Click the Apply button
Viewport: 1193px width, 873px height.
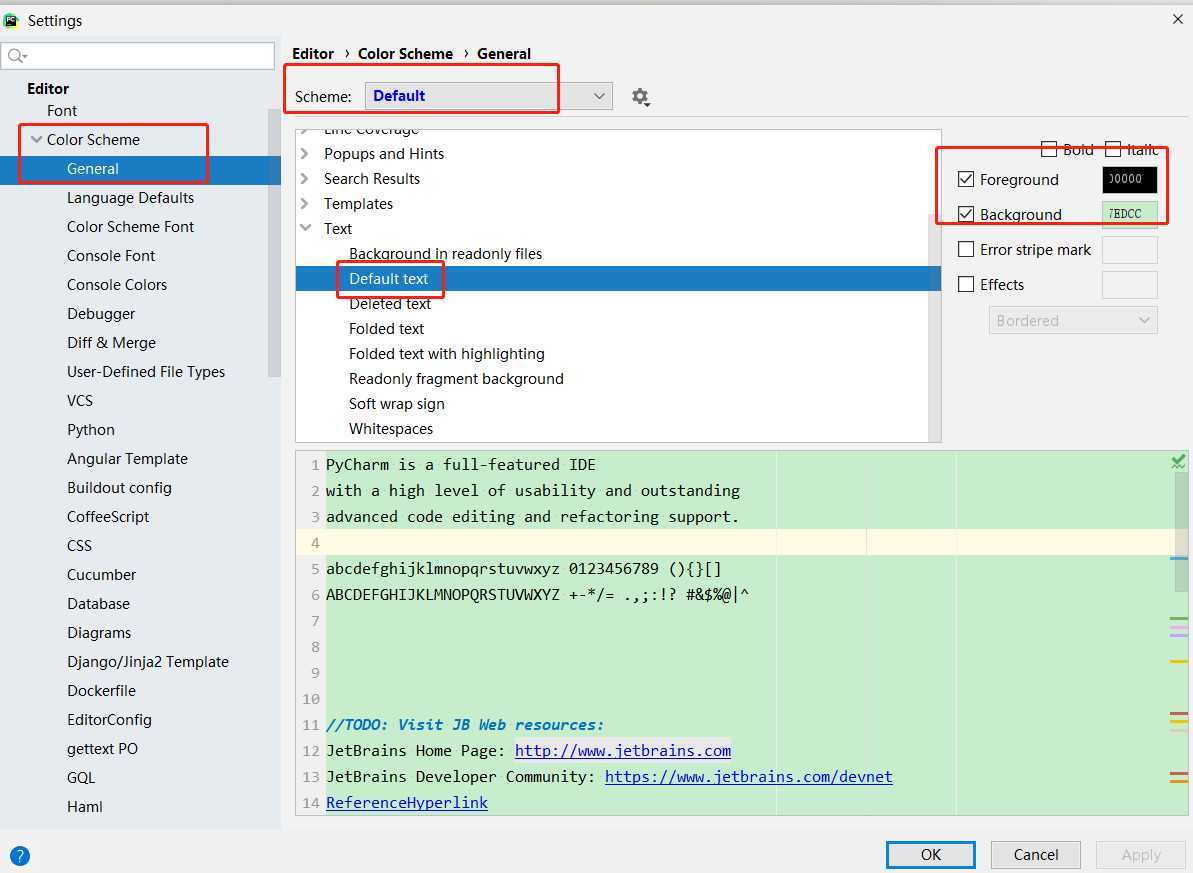(x=1141, y=855)
